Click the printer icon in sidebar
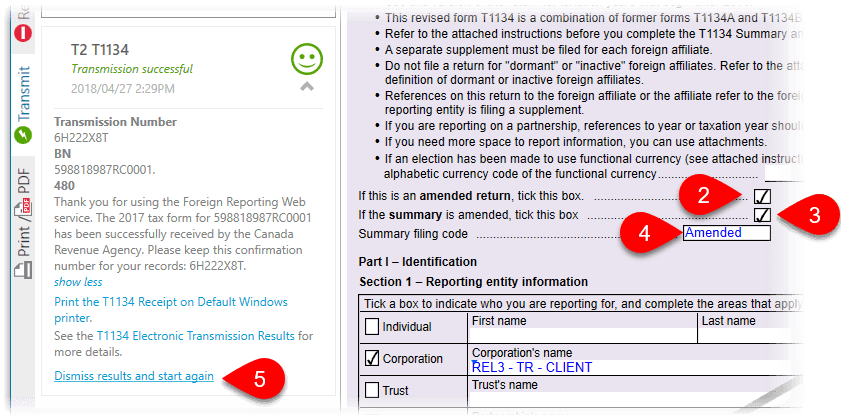Image resolution: width=841 pixels, height=420 pixels. 24,269
